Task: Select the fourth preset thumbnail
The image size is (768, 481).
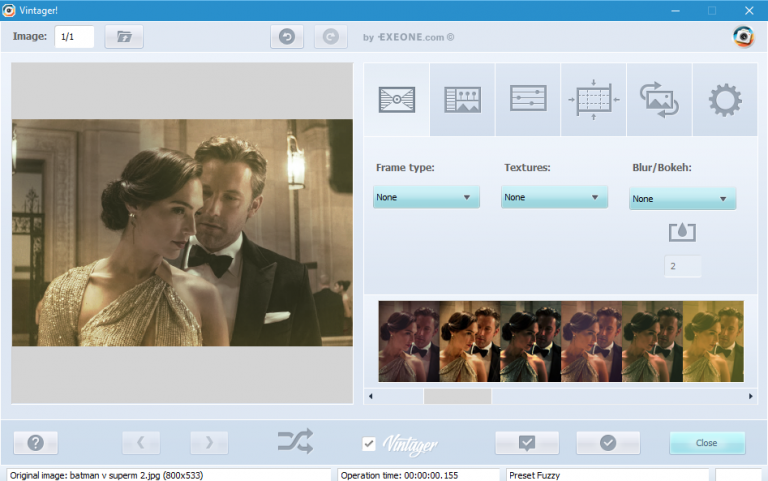Action: pyautogui.click(x=591, y=341)
